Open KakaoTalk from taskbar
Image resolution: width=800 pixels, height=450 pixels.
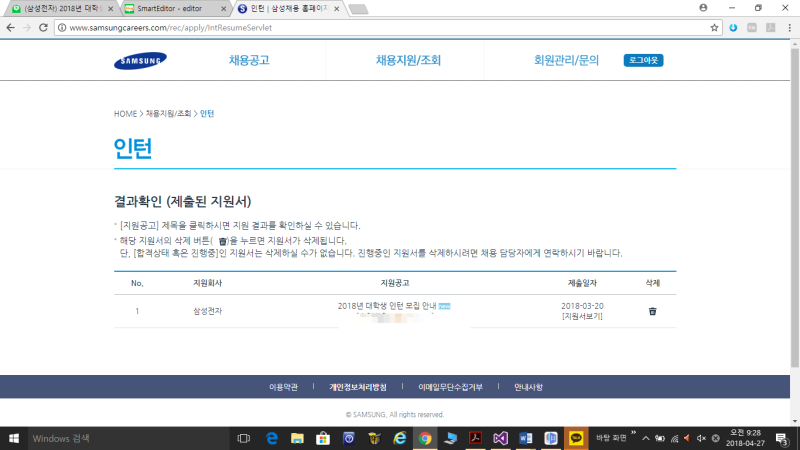(x=576, y=438)
